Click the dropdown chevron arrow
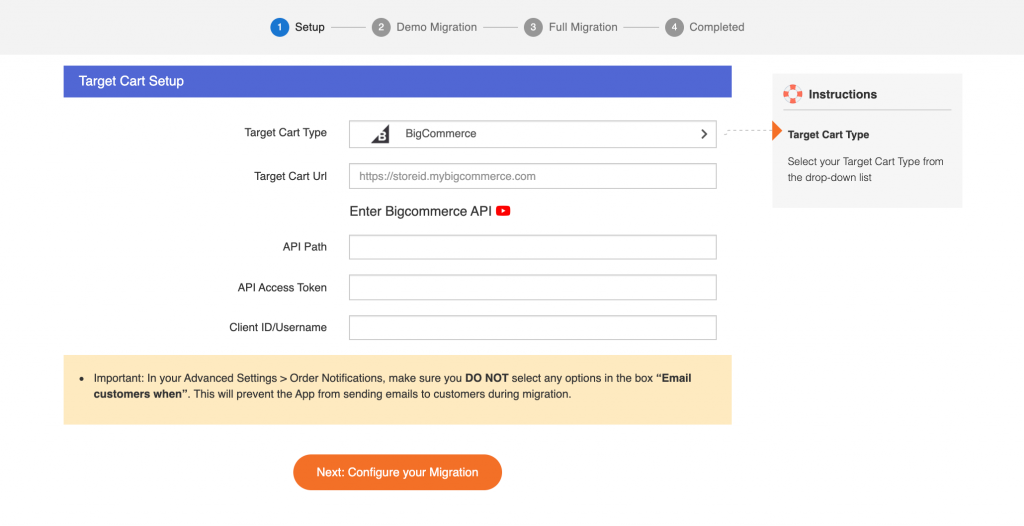Viewport: 1024px width, 526px height. [704, 134]
